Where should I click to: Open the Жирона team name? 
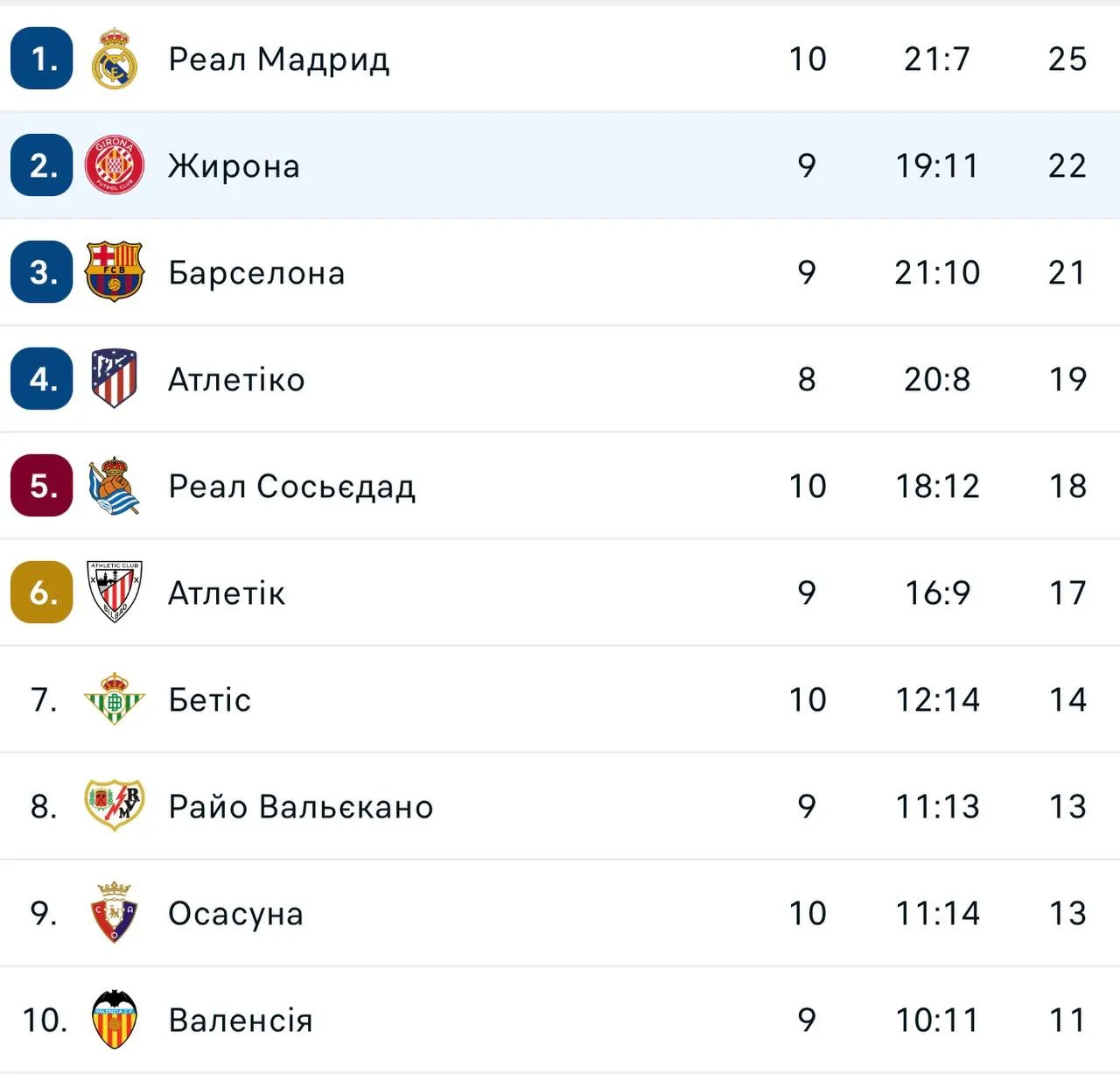click(x=234, y=166)
